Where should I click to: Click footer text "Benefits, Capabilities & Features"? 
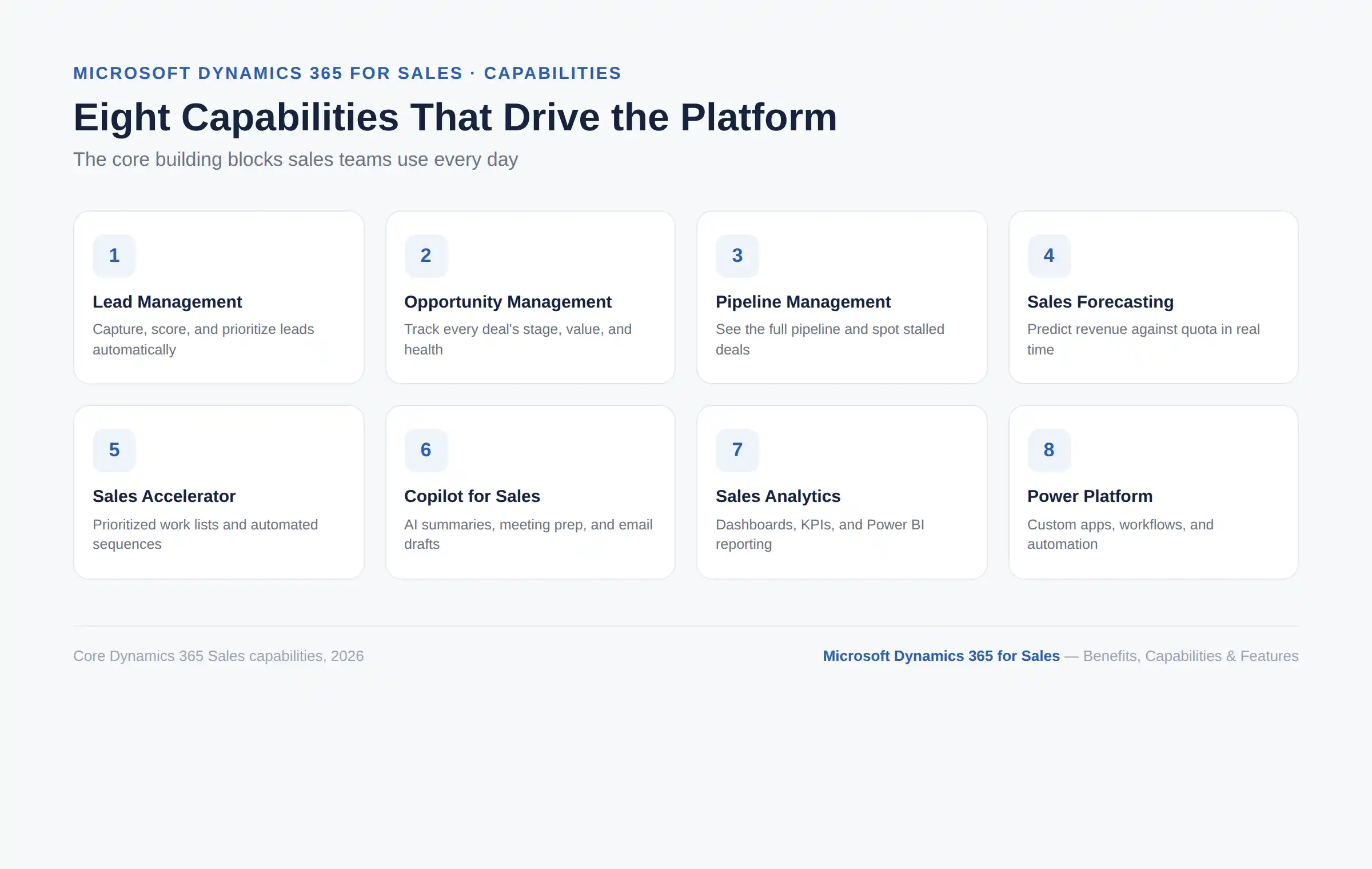pyautogui.click(x=1191, y=656)
